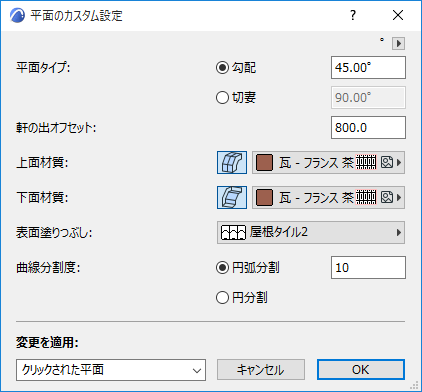Viewport: 422px width, 392px height.
Task: Click the ARCHICAD logo icon in title bar
Action: click(x=17, y=16)
